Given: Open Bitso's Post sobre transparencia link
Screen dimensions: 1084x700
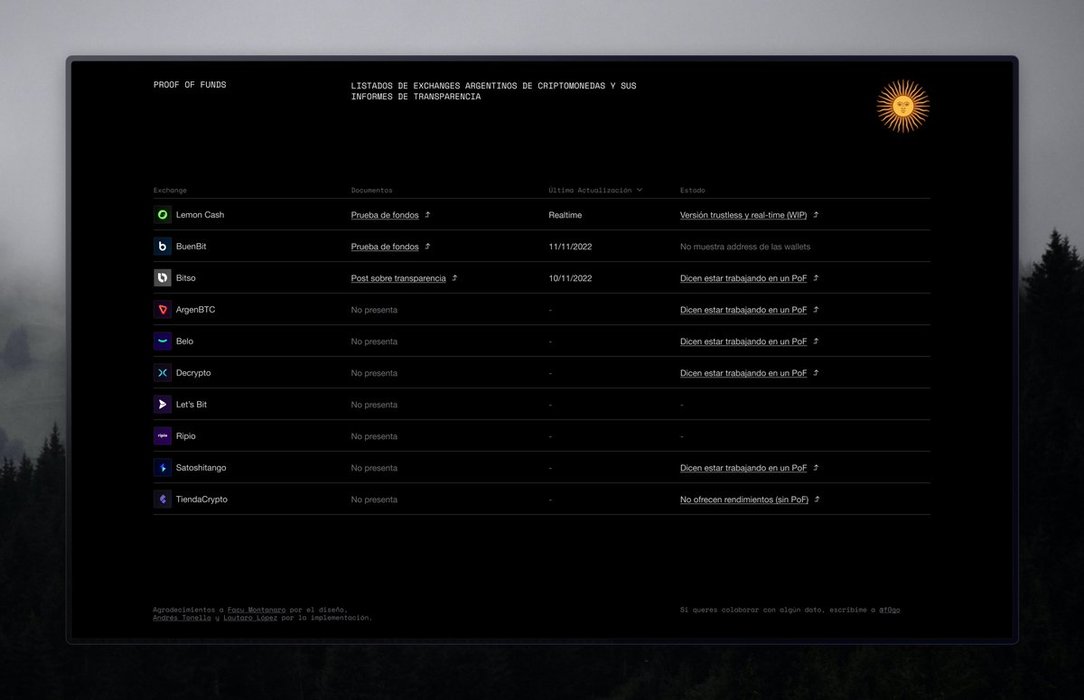Looking at the screenshot, I should 398,278.
